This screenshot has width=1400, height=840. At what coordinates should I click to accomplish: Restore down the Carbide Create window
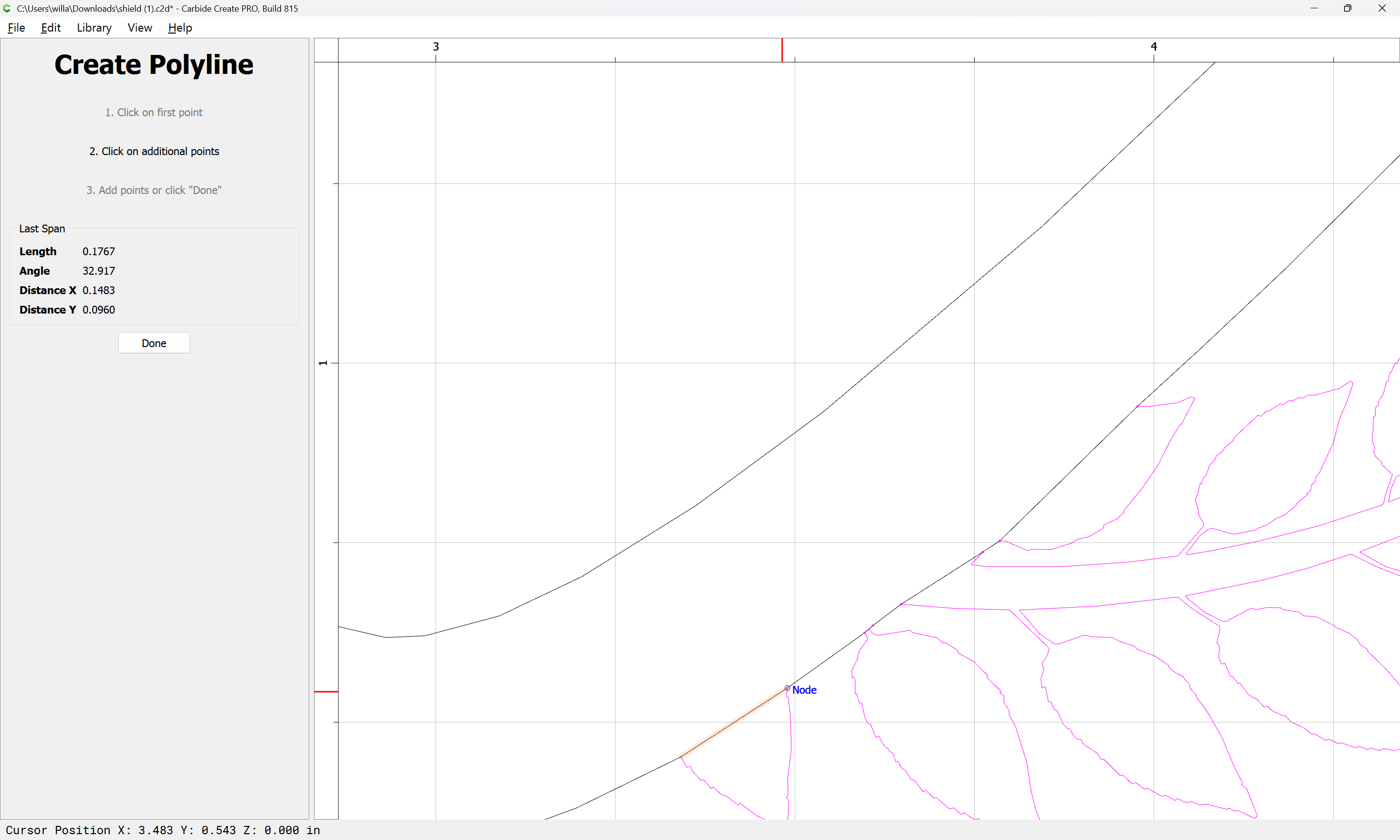pos(1347,8)
